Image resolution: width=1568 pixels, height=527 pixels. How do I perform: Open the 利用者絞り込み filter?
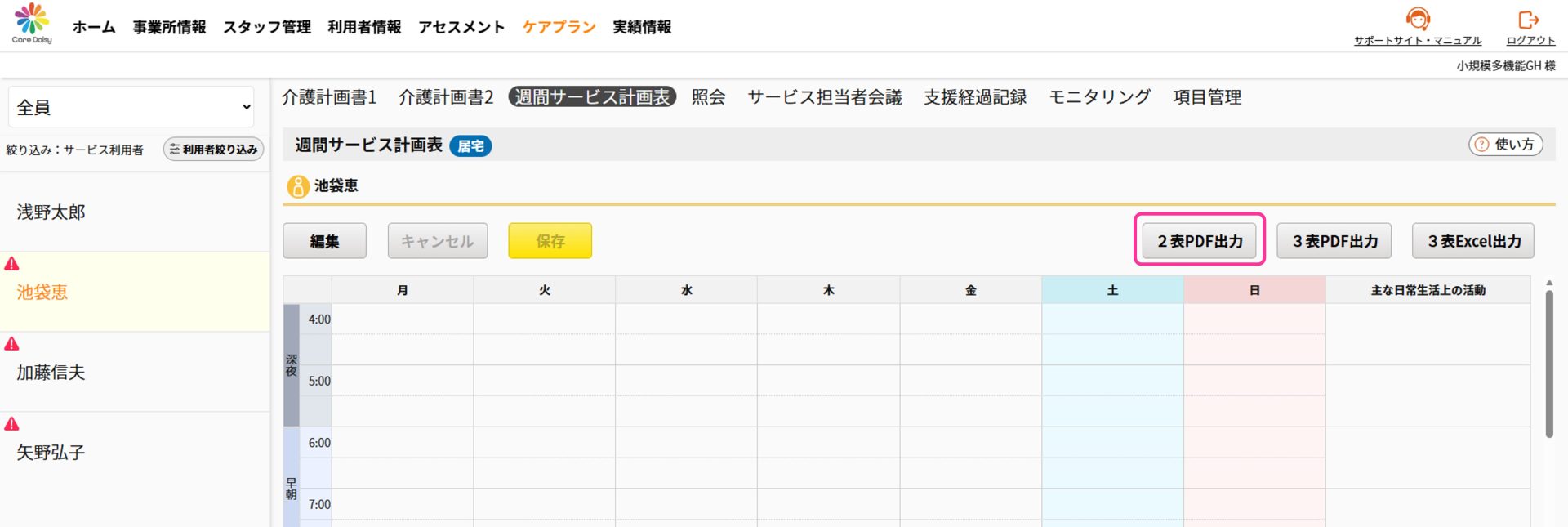tap(213, 150)
